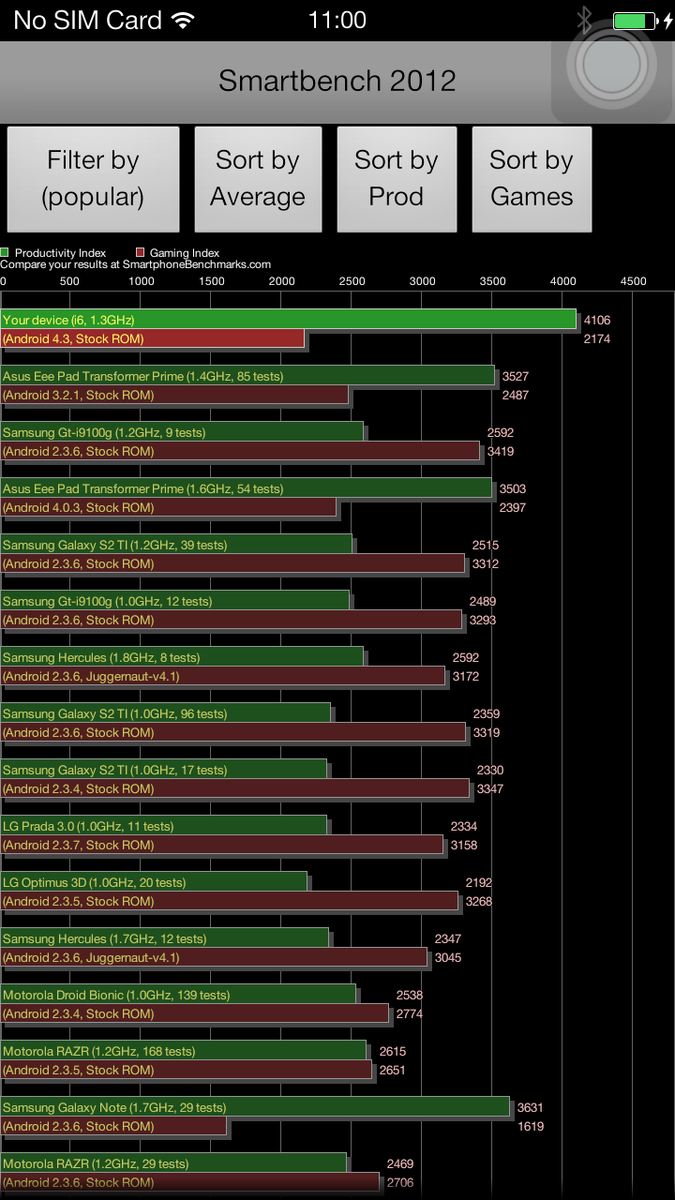Tap the 2774 Droid Bionic score
675x1200 pixels.
[x=409, y=1014]
